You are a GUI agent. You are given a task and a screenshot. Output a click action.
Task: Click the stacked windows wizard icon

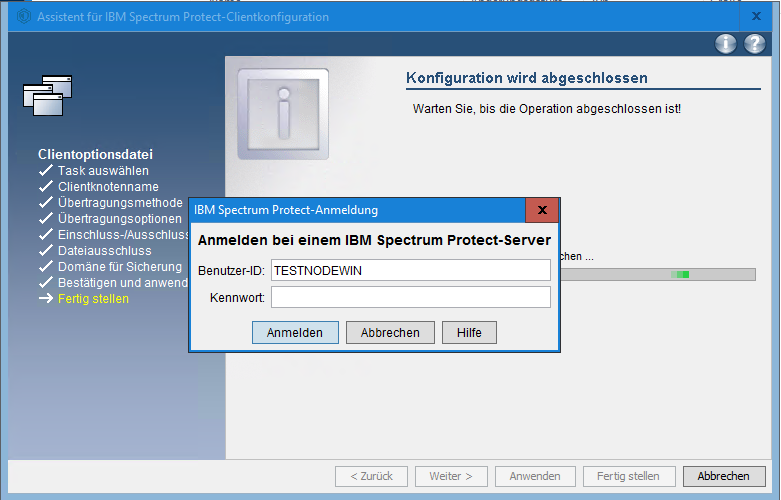pos(49,94)
